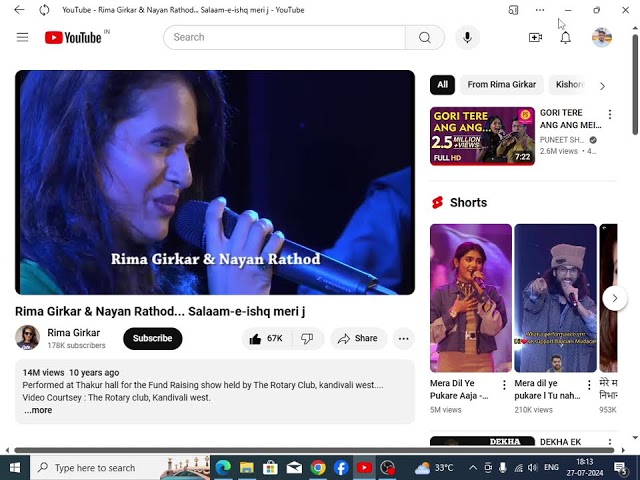
Task: Open the title bar three-dot app menu
Action: point(540,10)
